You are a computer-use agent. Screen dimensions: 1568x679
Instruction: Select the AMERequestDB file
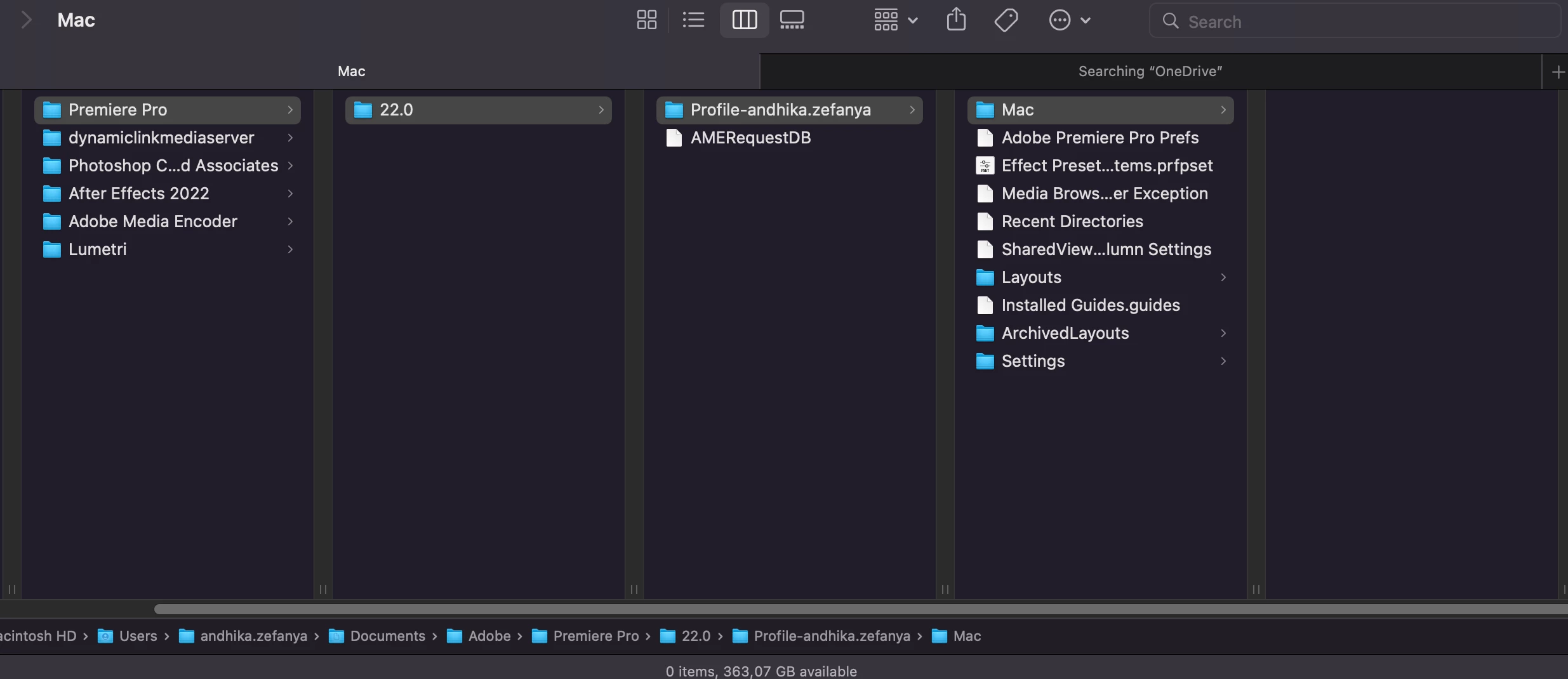790,138
